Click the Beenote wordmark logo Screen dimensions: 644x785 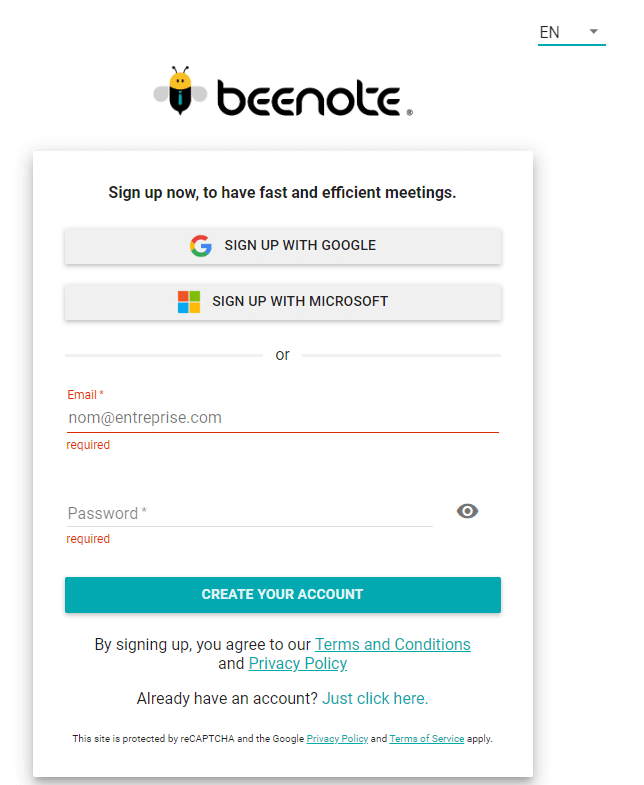point(315,98)
